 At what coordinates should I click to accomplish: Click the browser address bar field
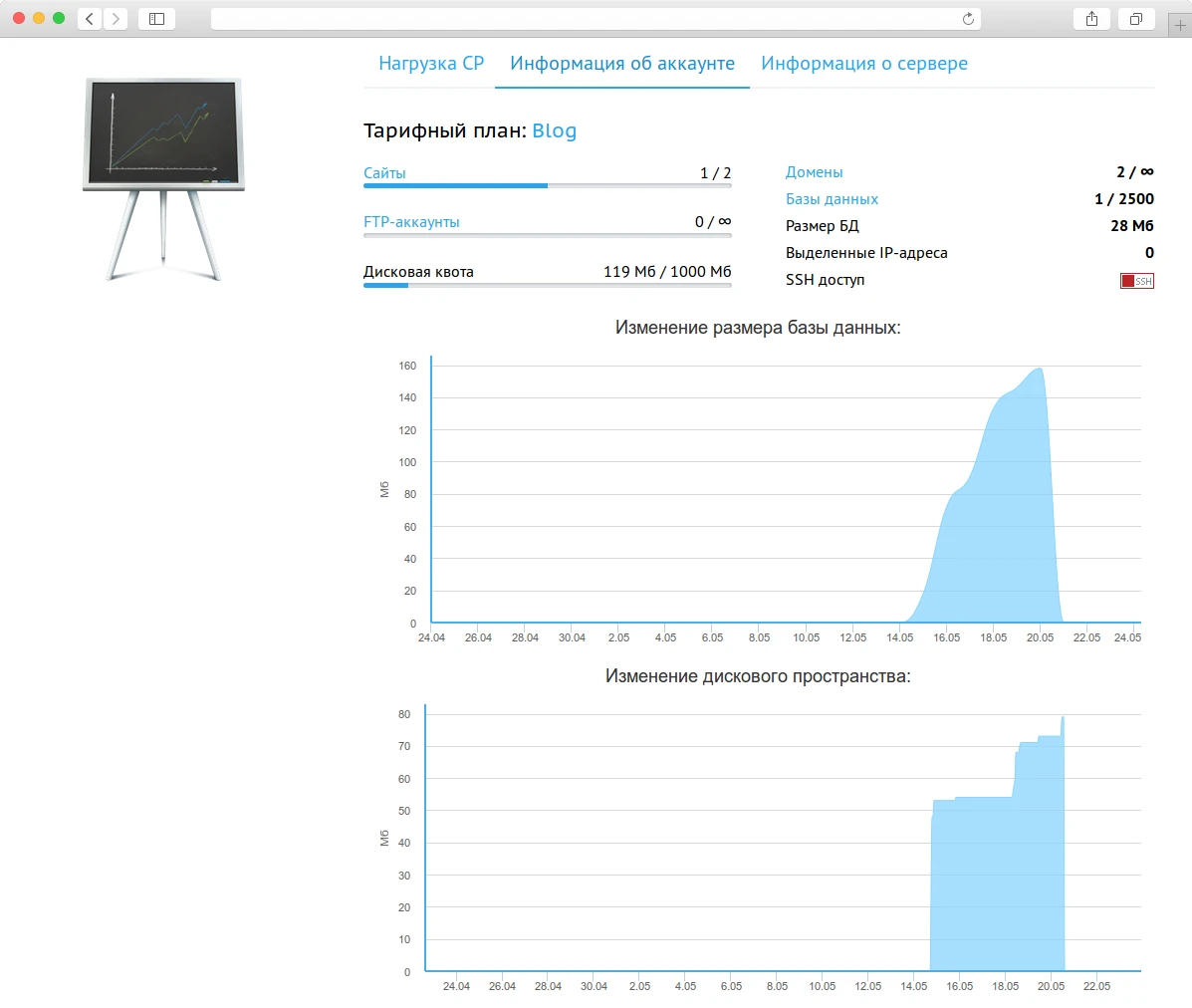pos(588,19)
